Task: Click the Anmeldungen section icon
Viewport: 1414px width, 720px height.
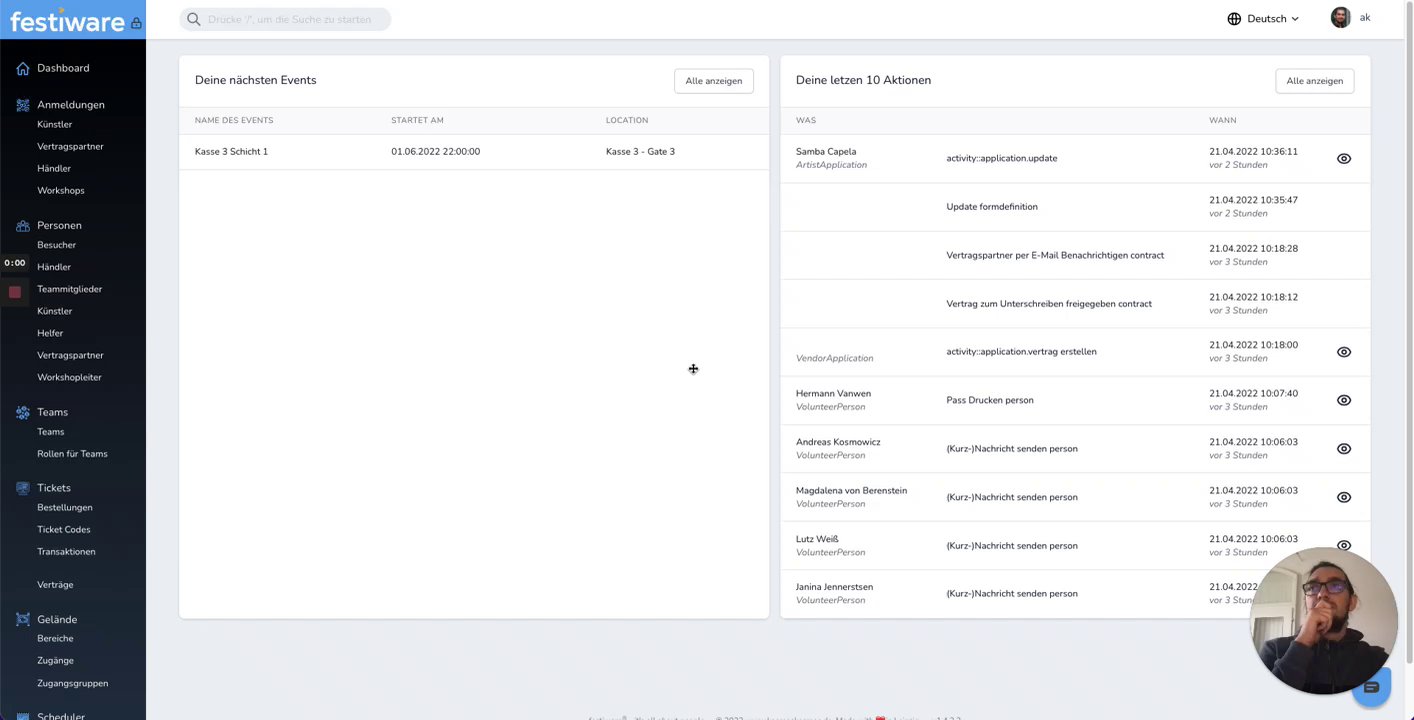Action: 23,105
